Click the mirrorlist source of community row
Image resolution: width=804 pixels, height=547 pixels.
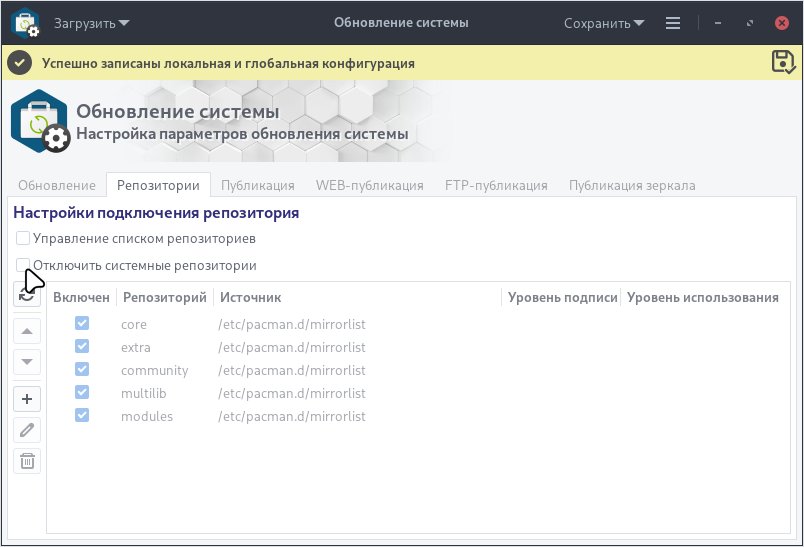pos(292,371)
